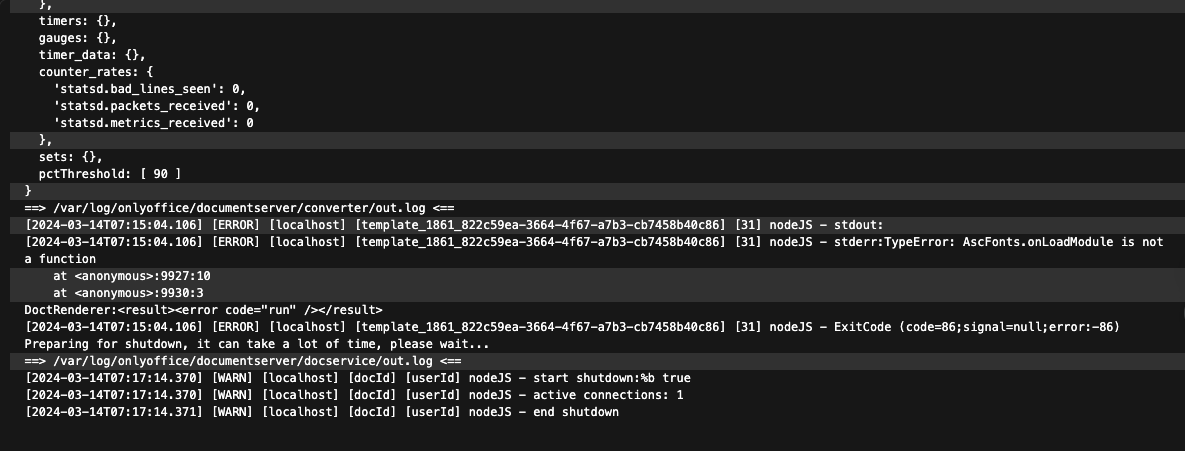Click the 'timer_data: {}' entry
The image size is (1185, 451).
[x=92, y=55]
